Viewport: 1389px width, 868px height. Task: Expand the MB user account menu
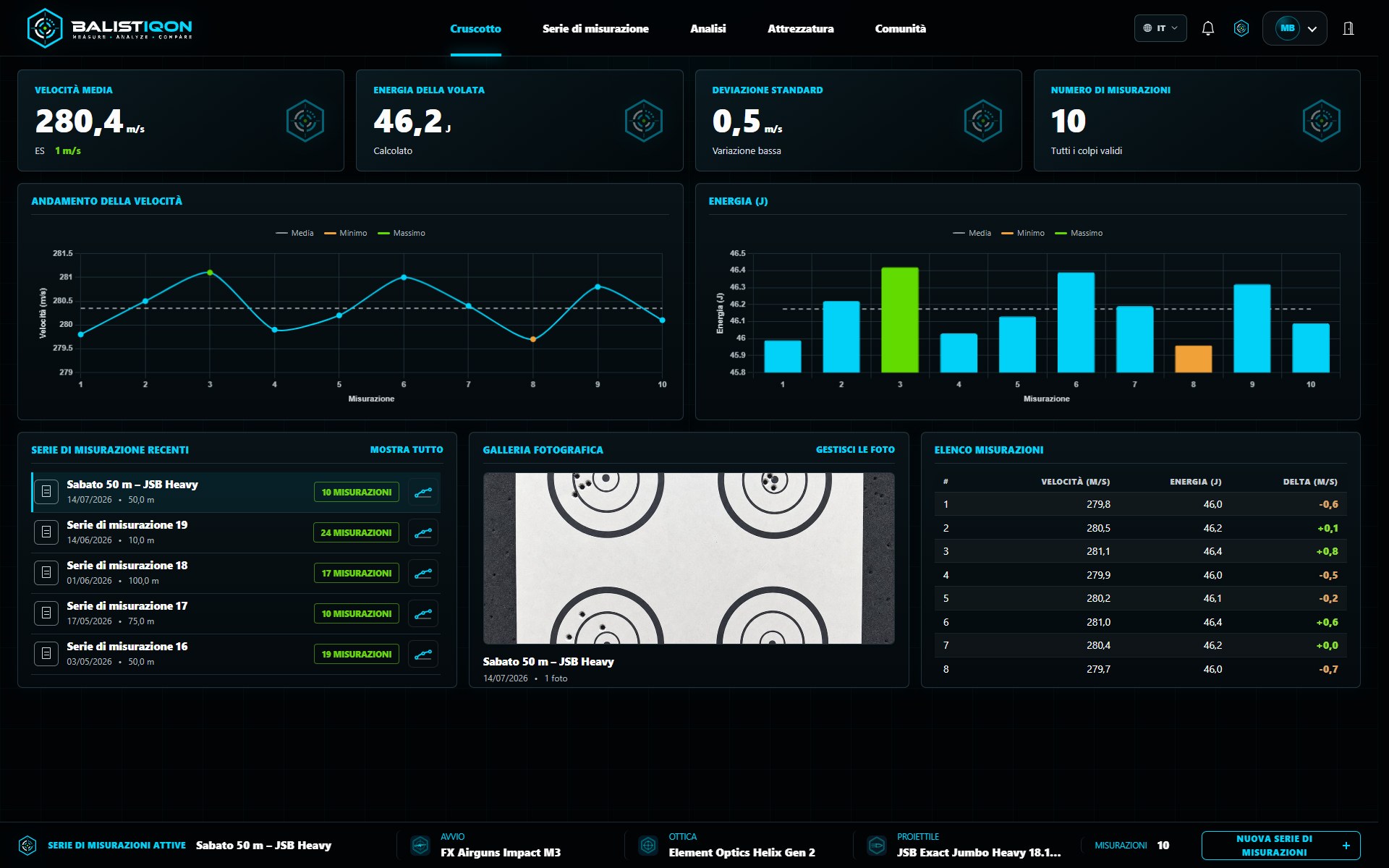pos(1295,29)
